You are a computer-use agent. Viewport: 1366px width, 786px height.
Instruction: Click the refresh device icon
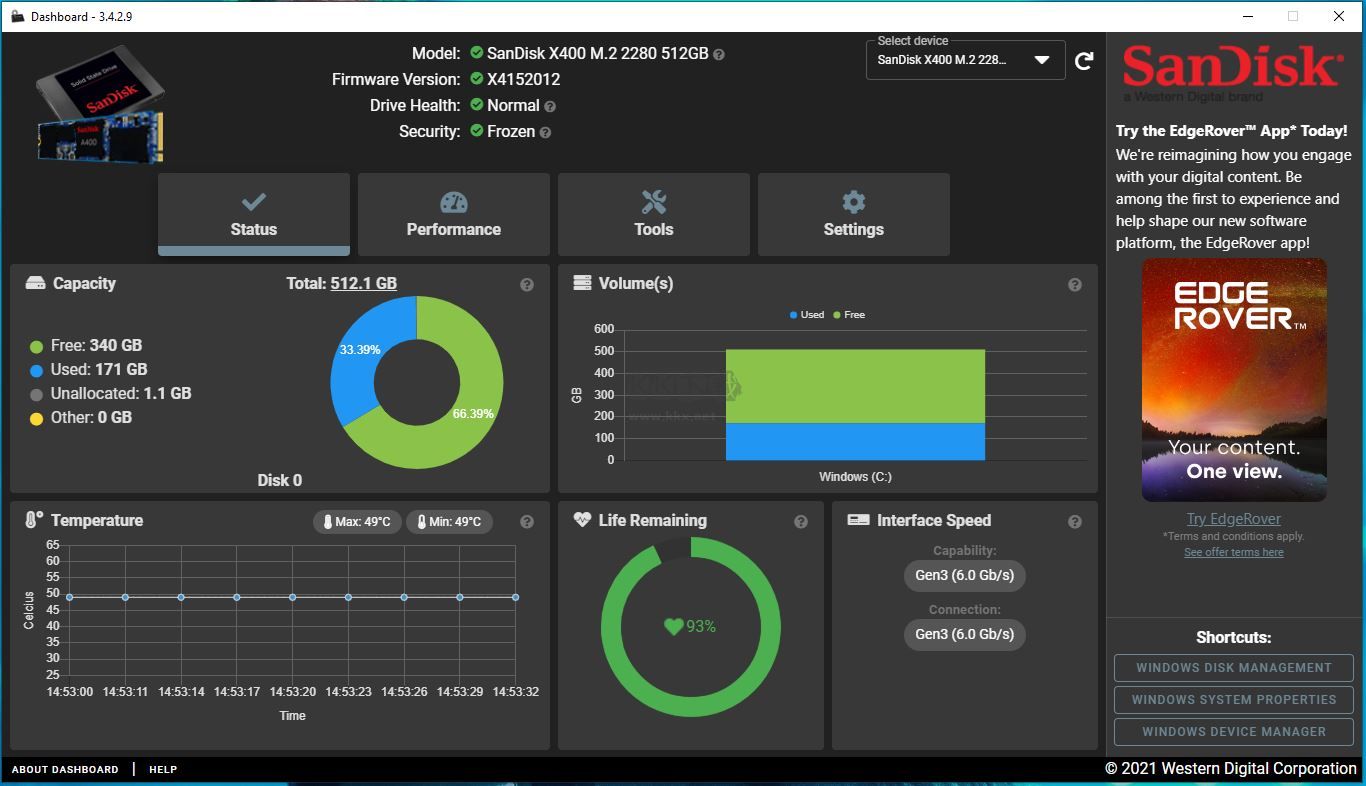tap(1083, 60)
